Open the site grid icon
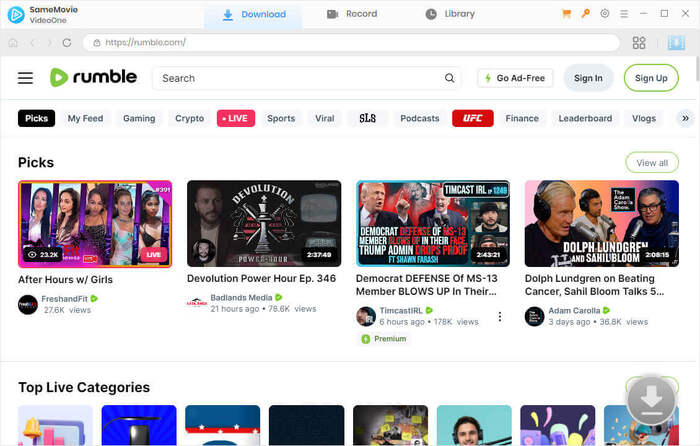 pyautogui.click(x=639, y=42)
